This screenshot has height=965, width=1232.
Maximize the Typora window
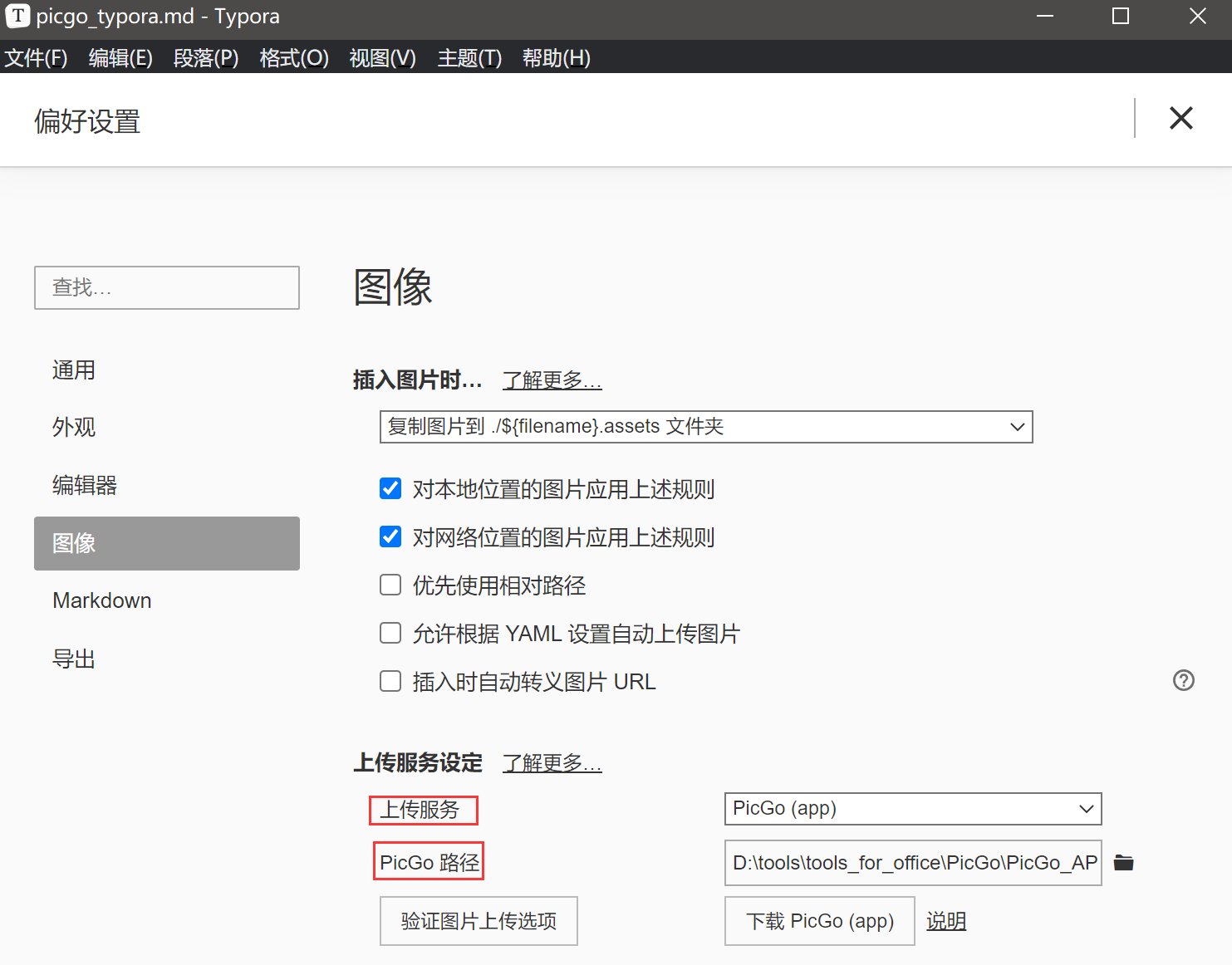[x=1121, y=16]
